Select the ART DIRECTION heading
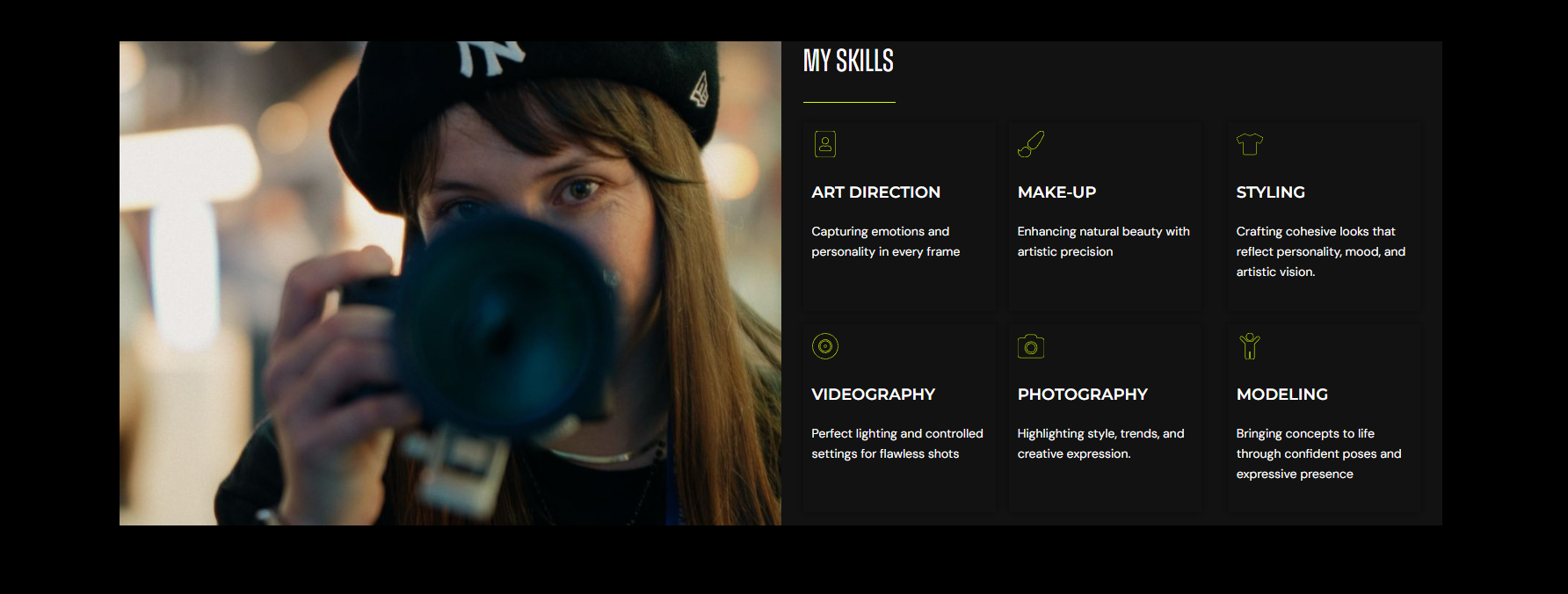1568x594 pixels. coord(875,192)
